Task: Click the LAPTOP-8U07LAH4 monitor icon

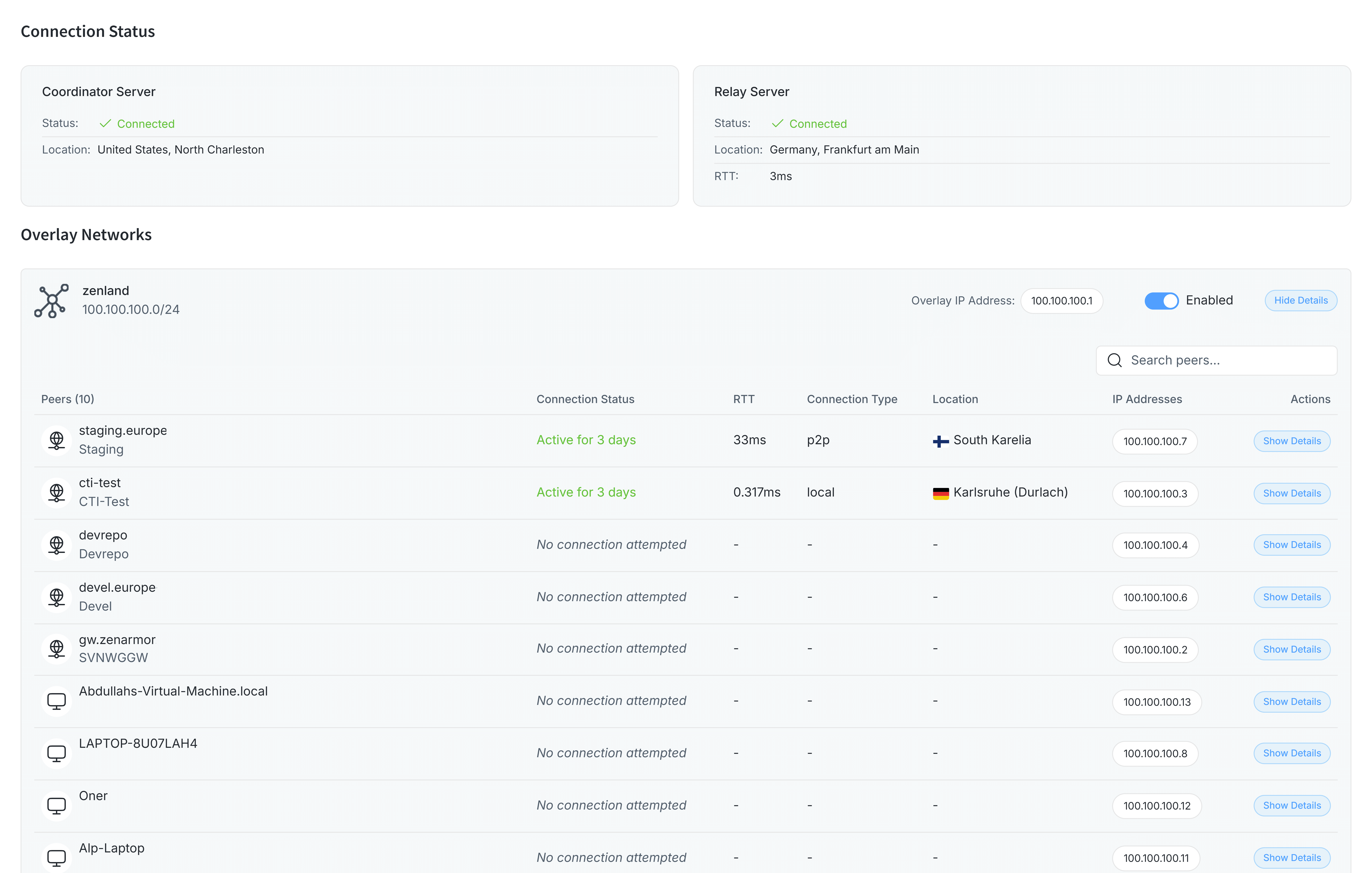Action: tap(56, 754)
